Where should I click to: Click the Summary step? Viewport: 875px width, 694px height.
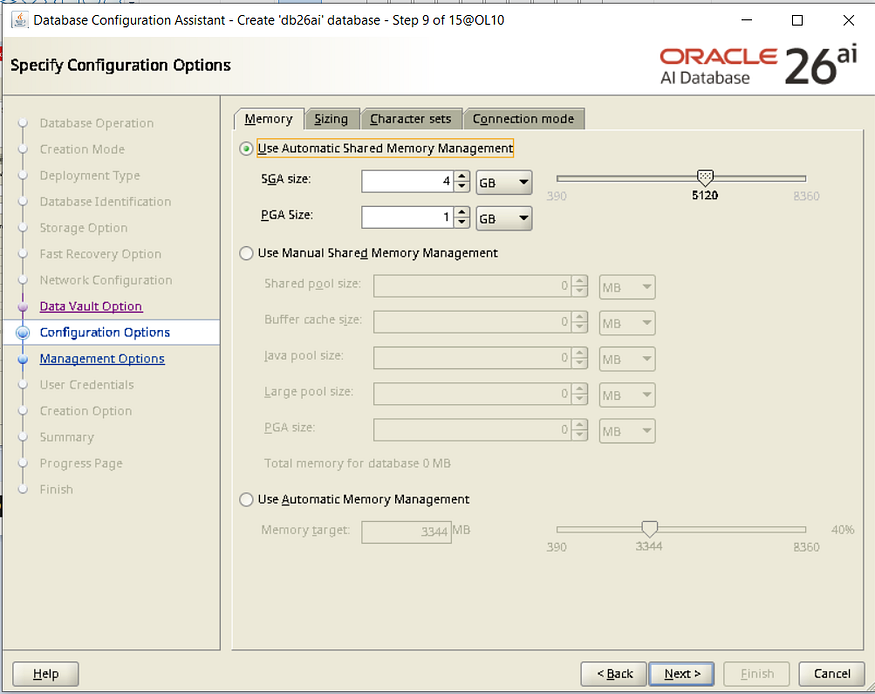[66, 437]
